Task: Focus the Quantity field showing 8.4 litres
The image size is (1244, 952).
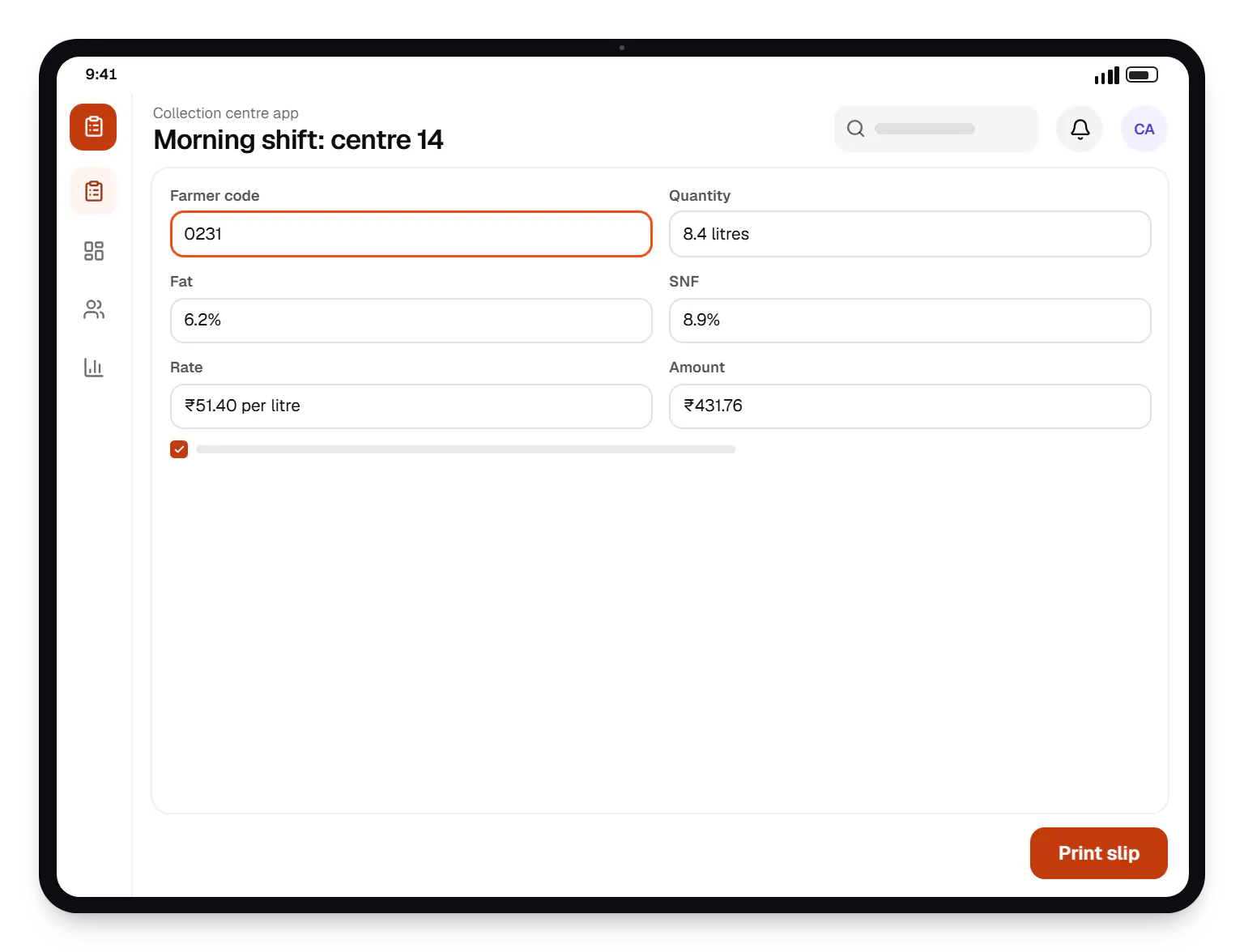Action: (910, 234)
